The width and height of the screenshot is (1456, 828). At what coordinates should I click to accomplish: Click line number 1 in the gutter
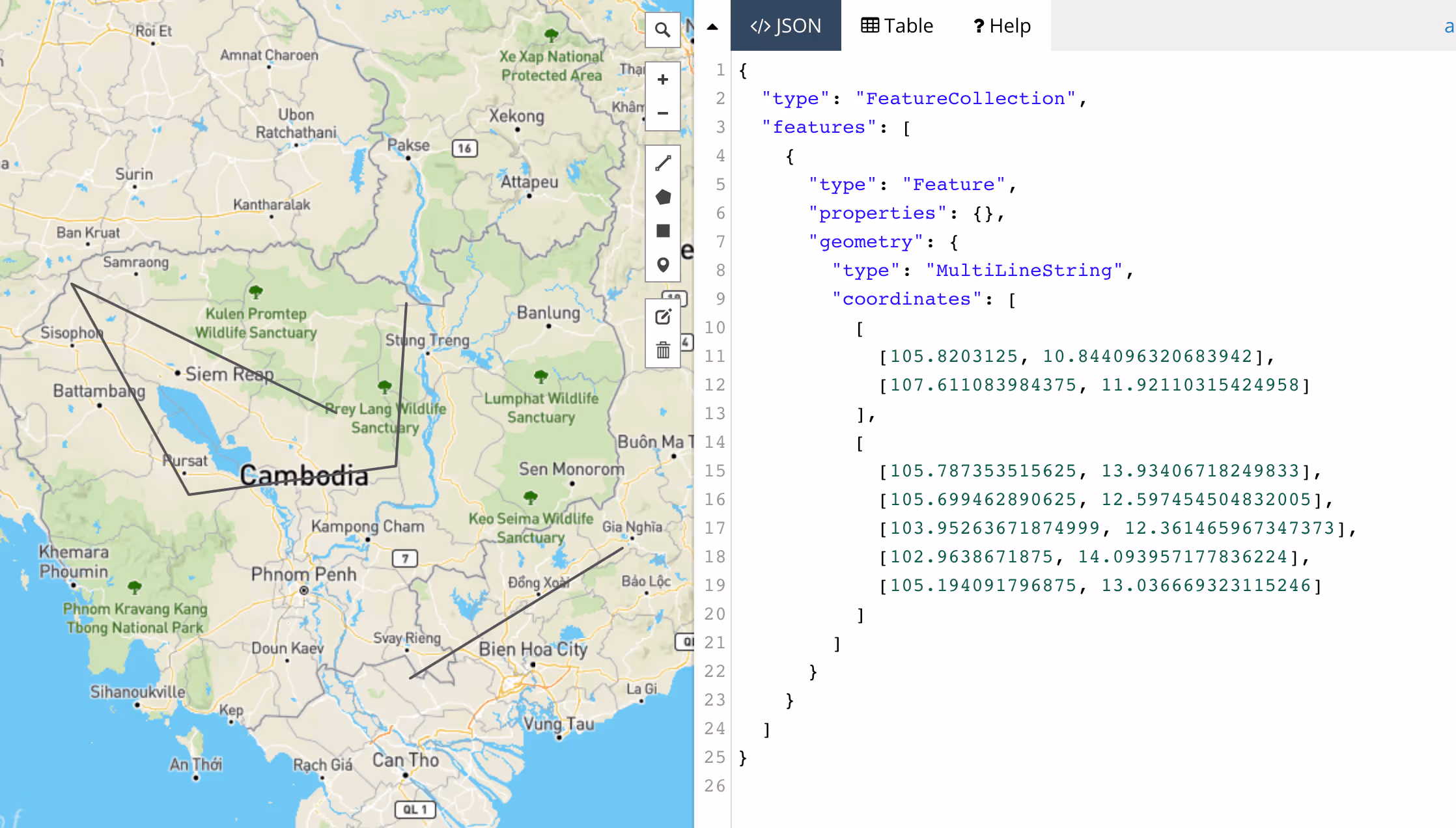[x=720, y=70]
